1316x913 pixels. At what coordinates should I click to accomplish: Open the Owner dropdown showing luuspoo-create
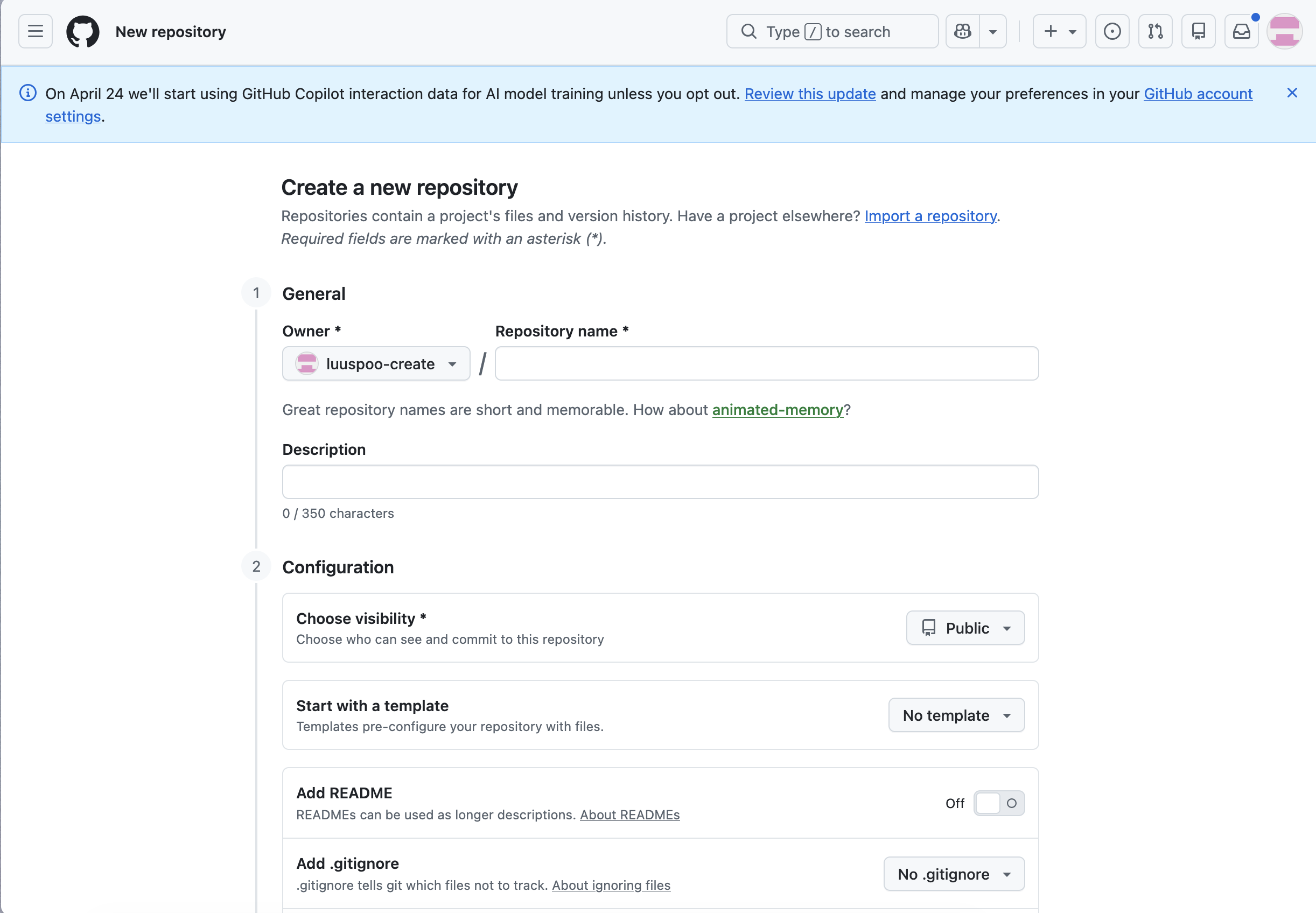375,363
